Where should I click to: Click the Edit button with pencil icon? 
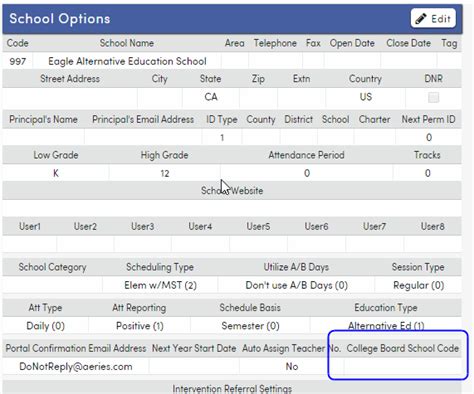433,18
